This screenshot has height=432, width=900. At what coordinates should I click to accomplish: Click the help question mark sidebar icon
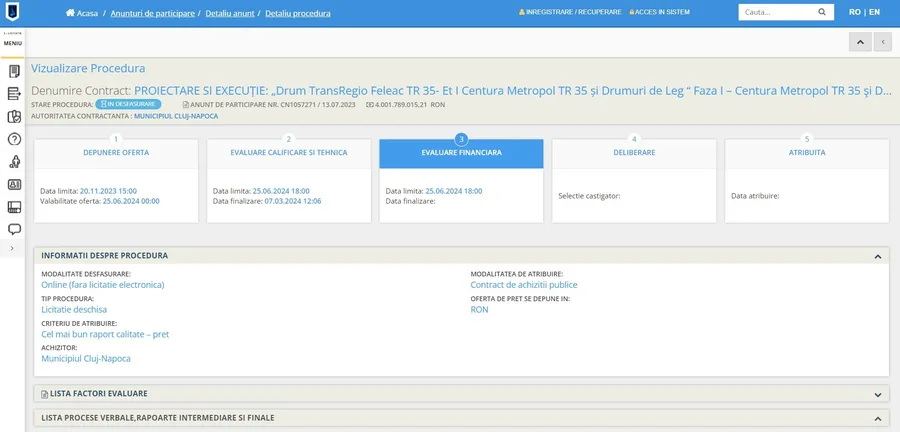(14, 140)
